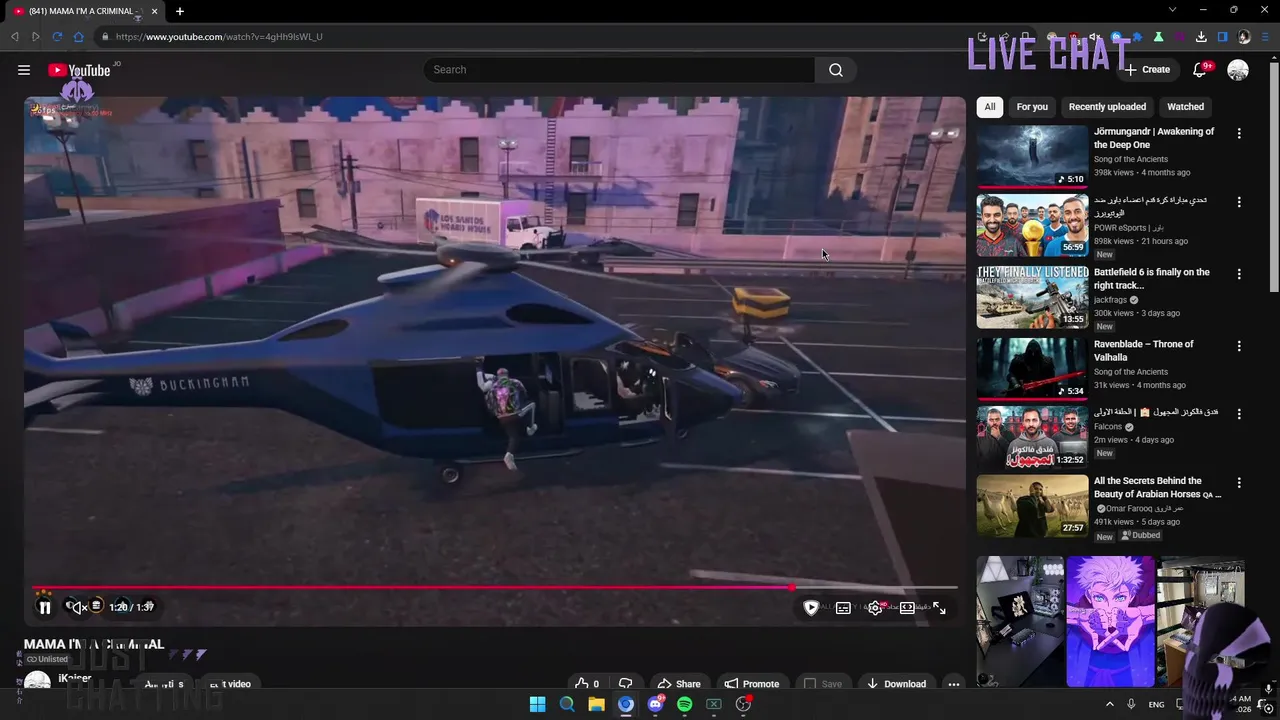Enter full screen mode
Screen dimensions: 1280x720
tap(939, 608)
